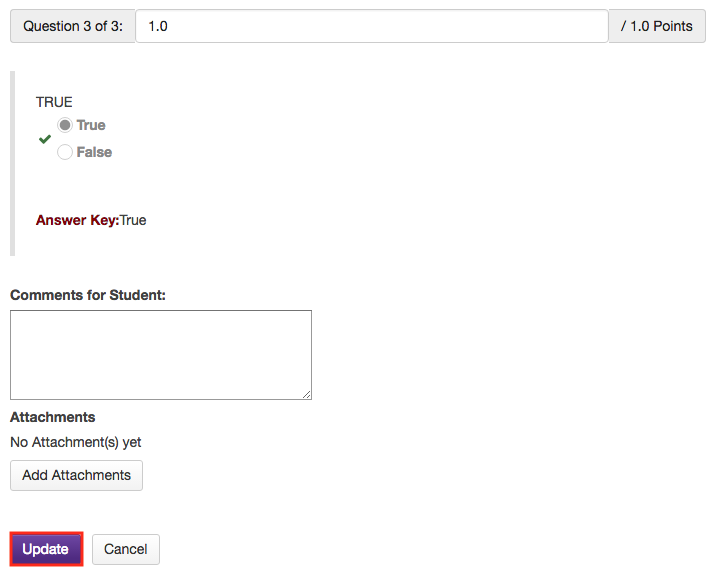Click the Question 3 of 3 label

73,26
